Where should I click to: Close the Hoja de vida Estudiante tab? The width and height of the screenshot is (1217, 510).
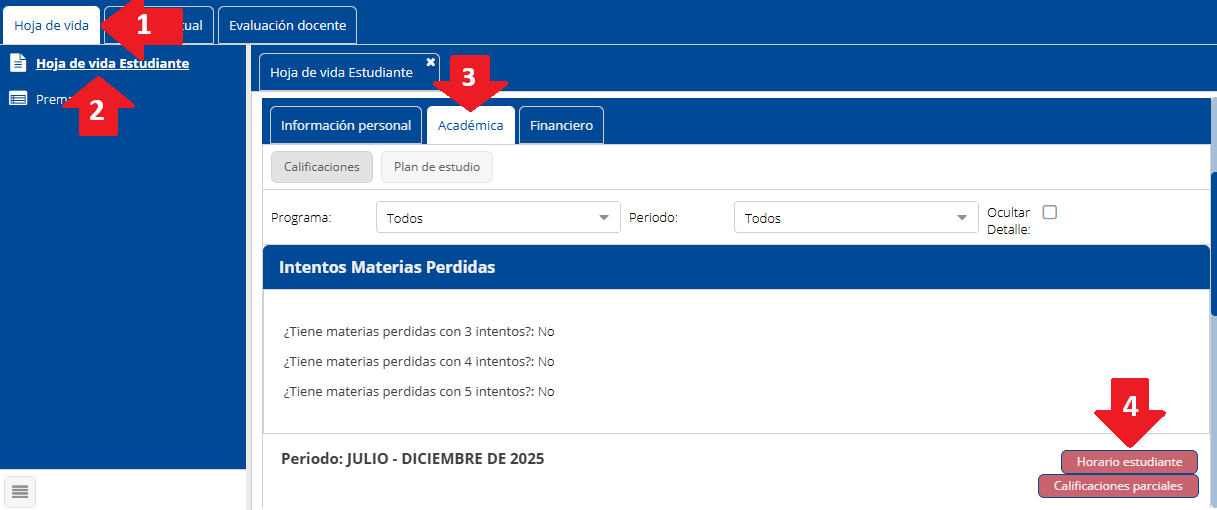coord(431,62)
